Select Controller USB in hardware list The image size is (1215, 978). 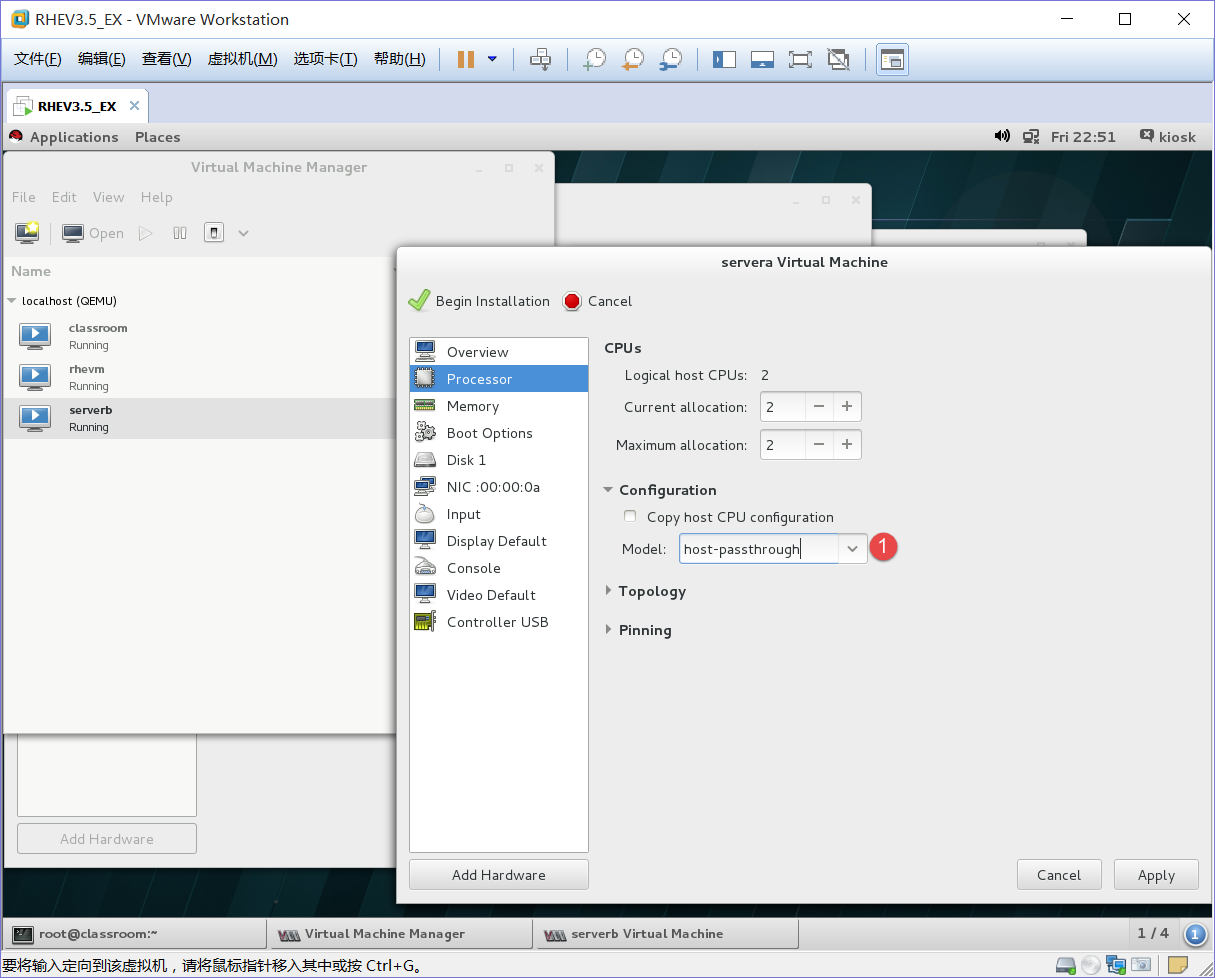pos(499,622)
